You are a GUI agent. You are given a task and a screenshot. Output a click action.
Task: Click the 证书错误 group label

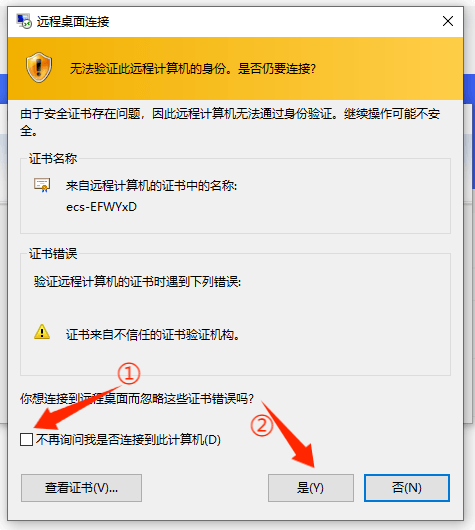(53, 254)
